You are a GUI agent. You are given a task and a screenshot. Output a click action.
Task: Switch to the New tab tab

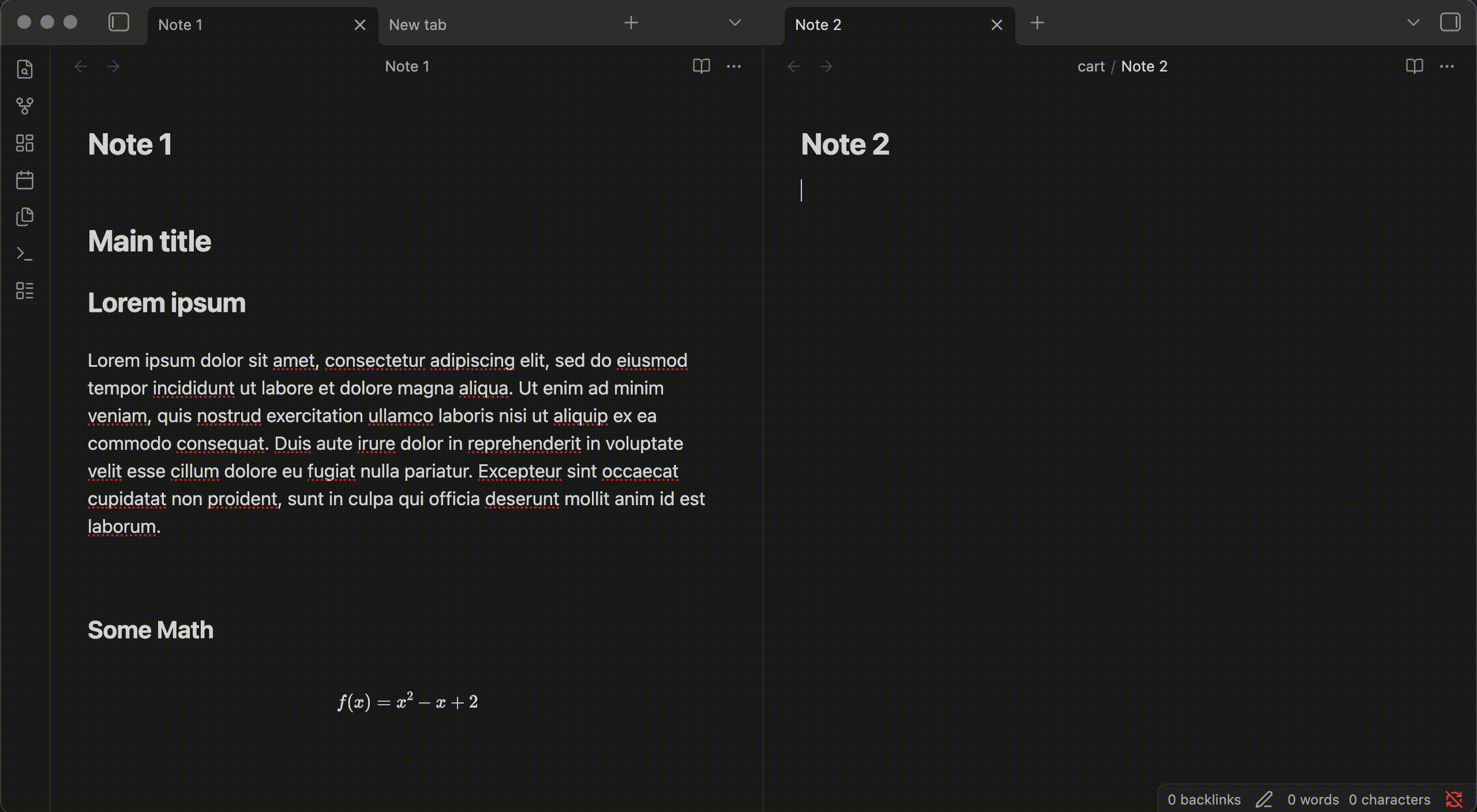pos(418,25)
